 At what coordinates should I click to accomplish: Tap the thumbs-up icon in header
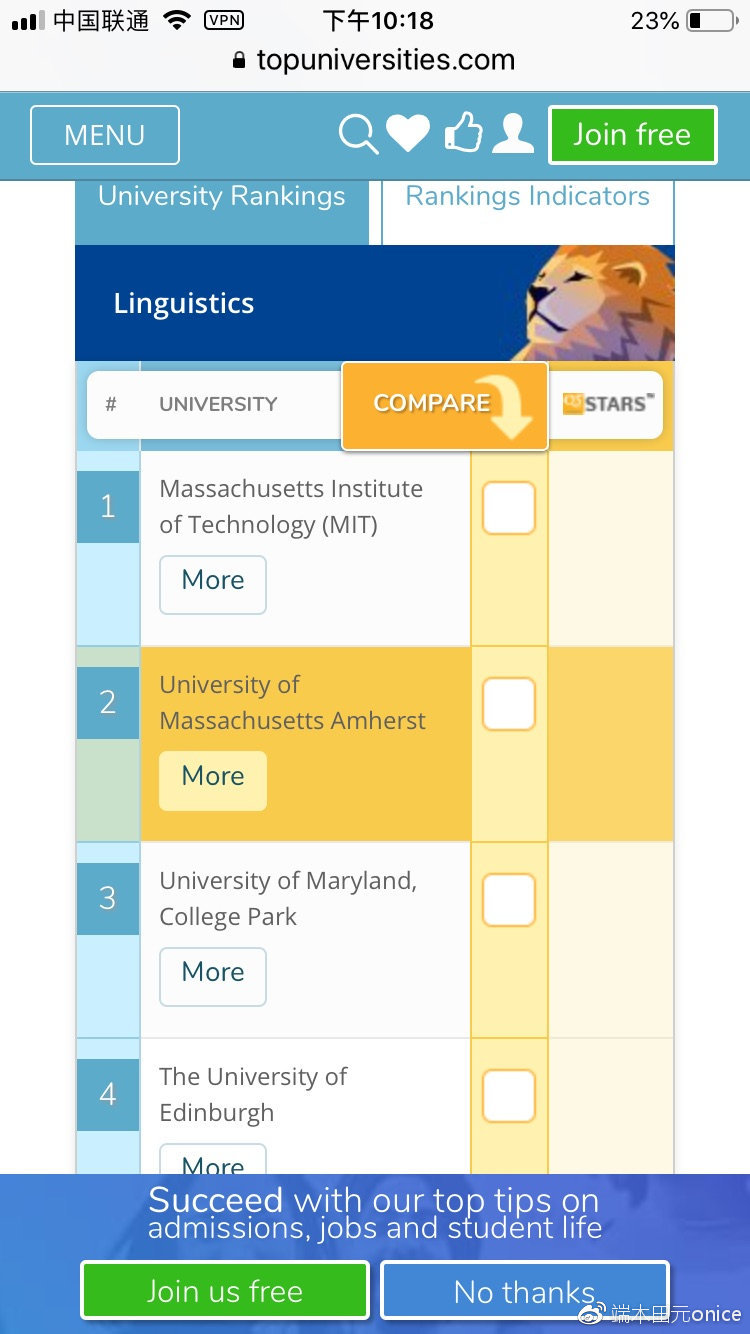tap(463, 133)
